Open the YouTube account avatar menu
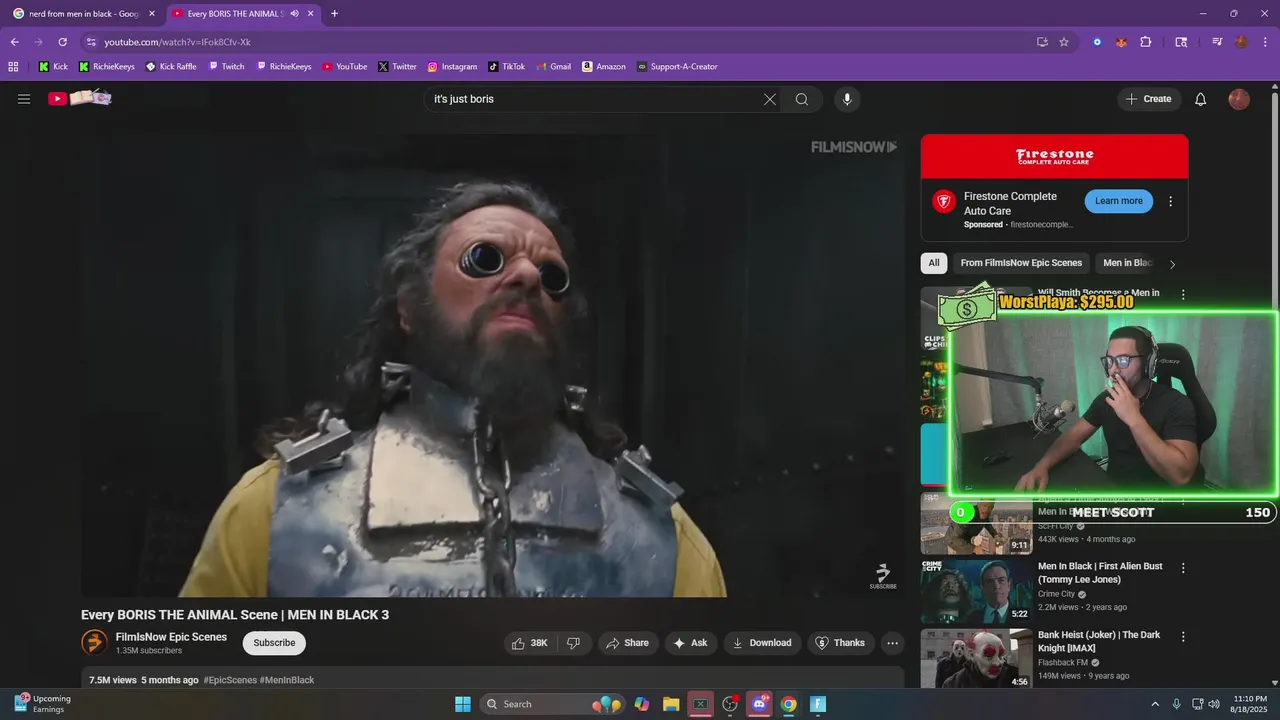Viewport: 1280px width, 720px height. click(x=1239, y=99)
